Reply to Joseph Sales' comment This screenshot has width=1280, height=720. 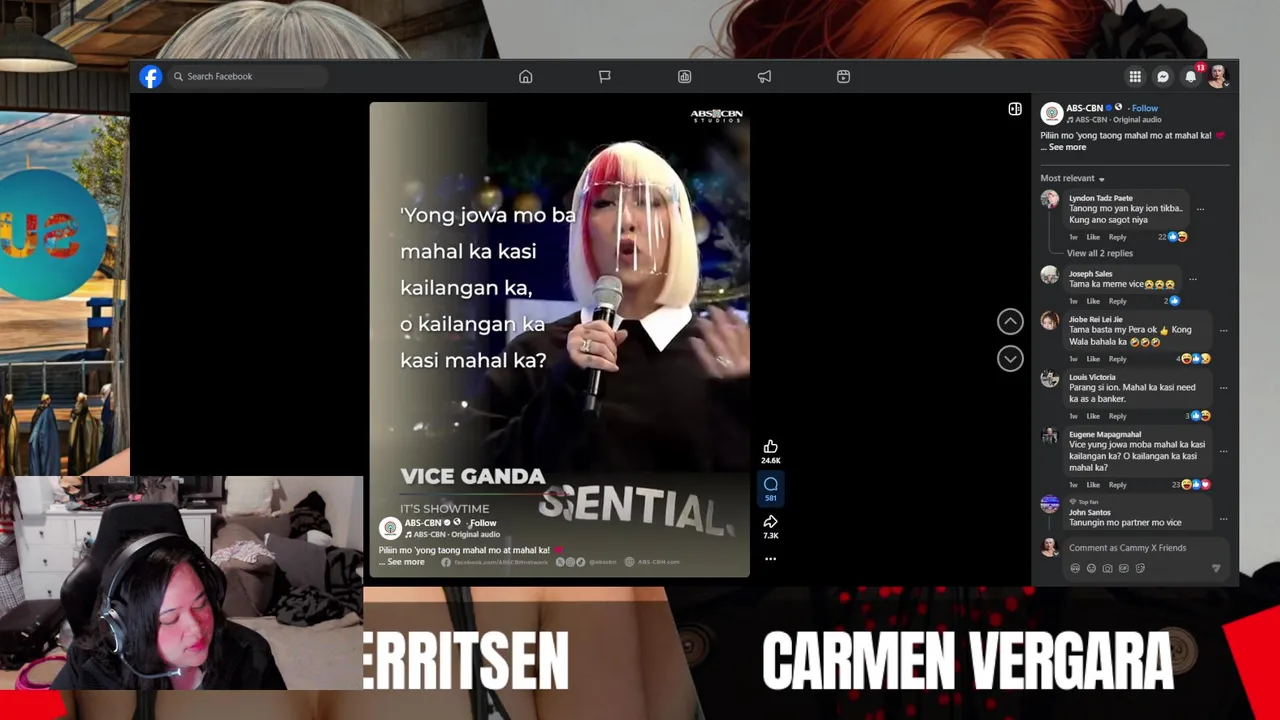tap(1117, 301)
